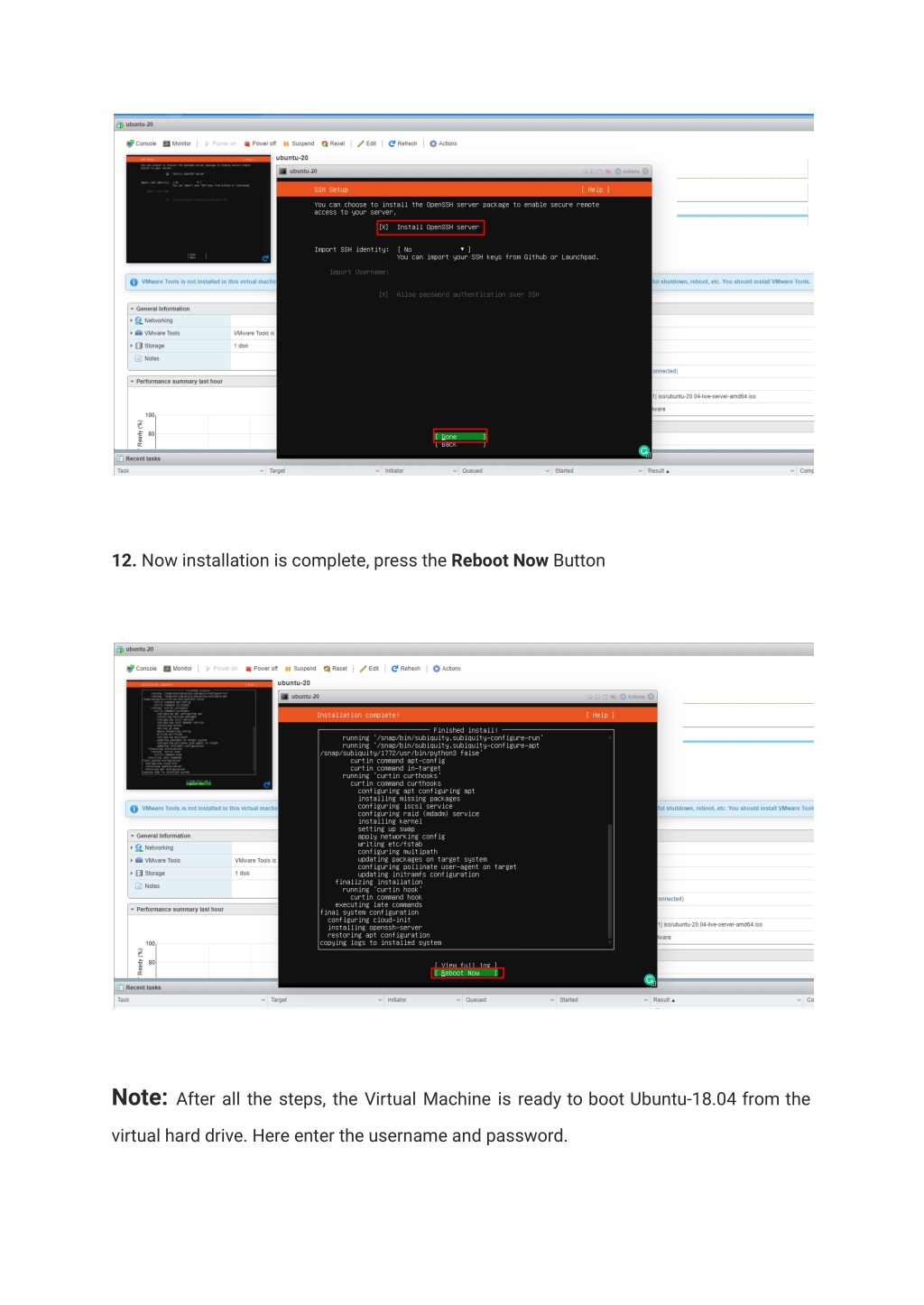This screenshot has height=1305, width=924.
Task: Sort by Target column in SSH Setup screenshot
Action: pos(325,470)
